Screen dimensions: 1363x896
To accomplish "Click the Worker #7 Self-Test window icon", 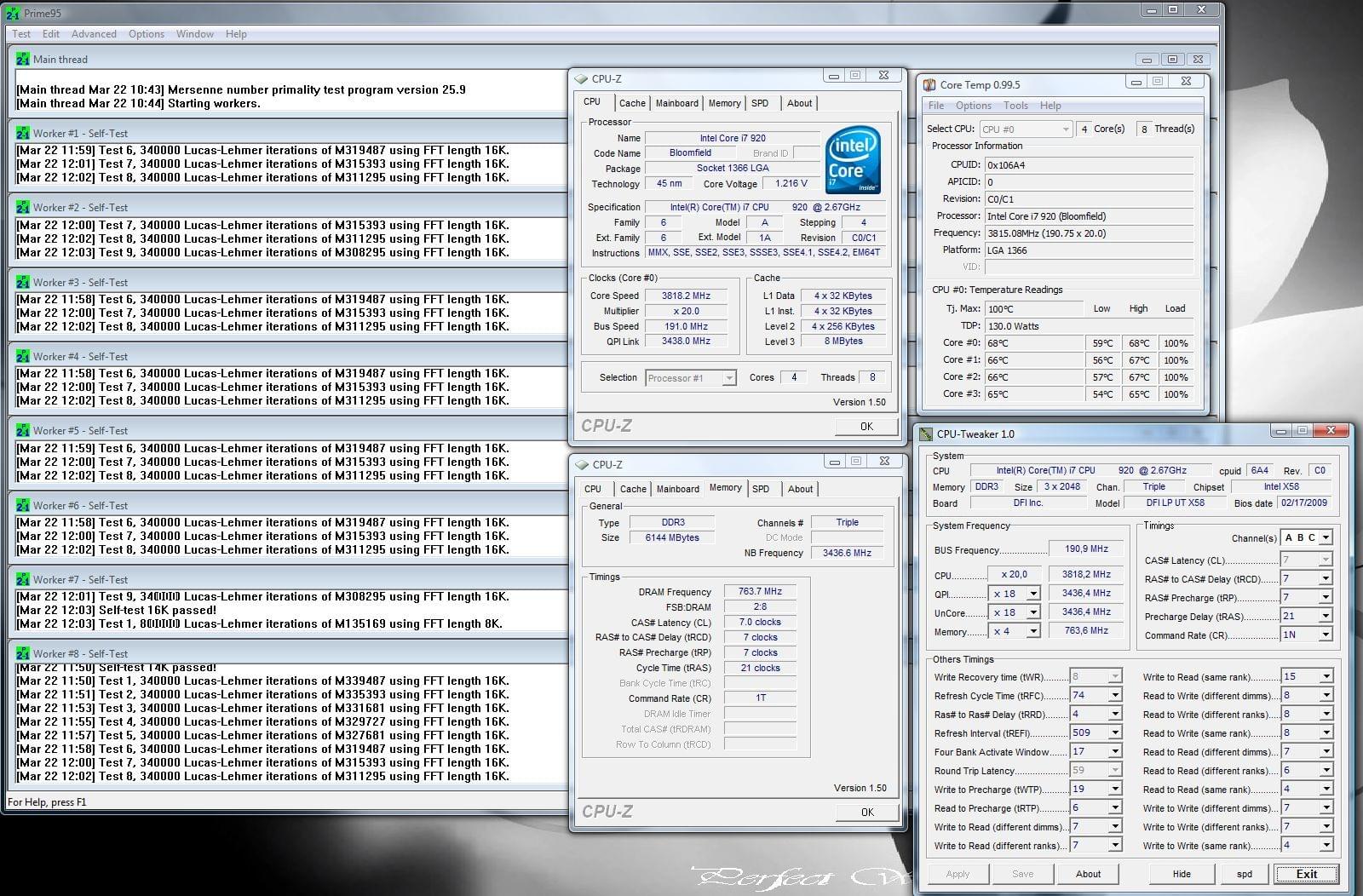I will [23, 579].
